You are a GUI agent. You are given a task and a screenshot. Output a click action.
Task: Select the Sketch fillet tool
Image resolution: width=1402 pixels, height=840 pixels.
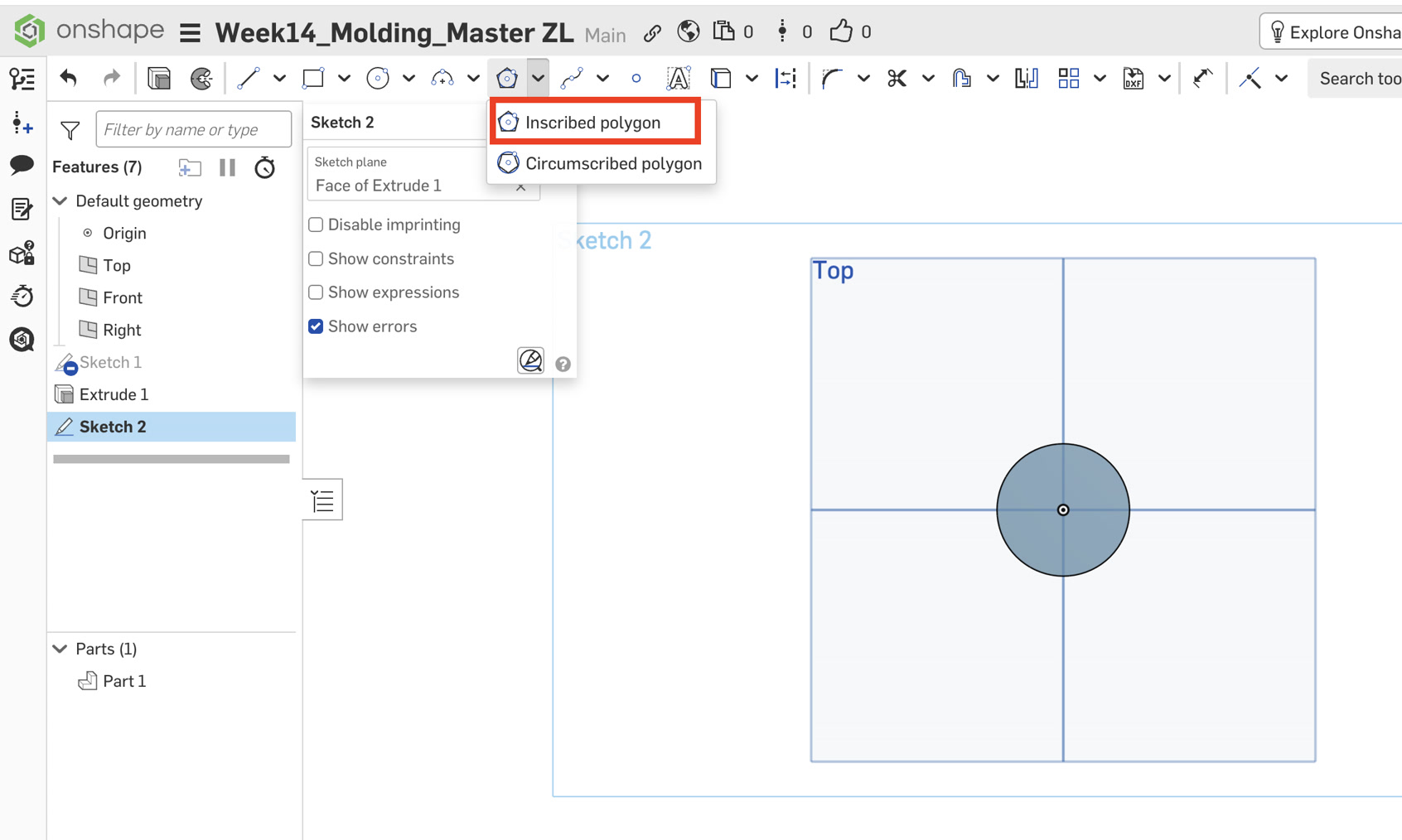tap(831, 79)
